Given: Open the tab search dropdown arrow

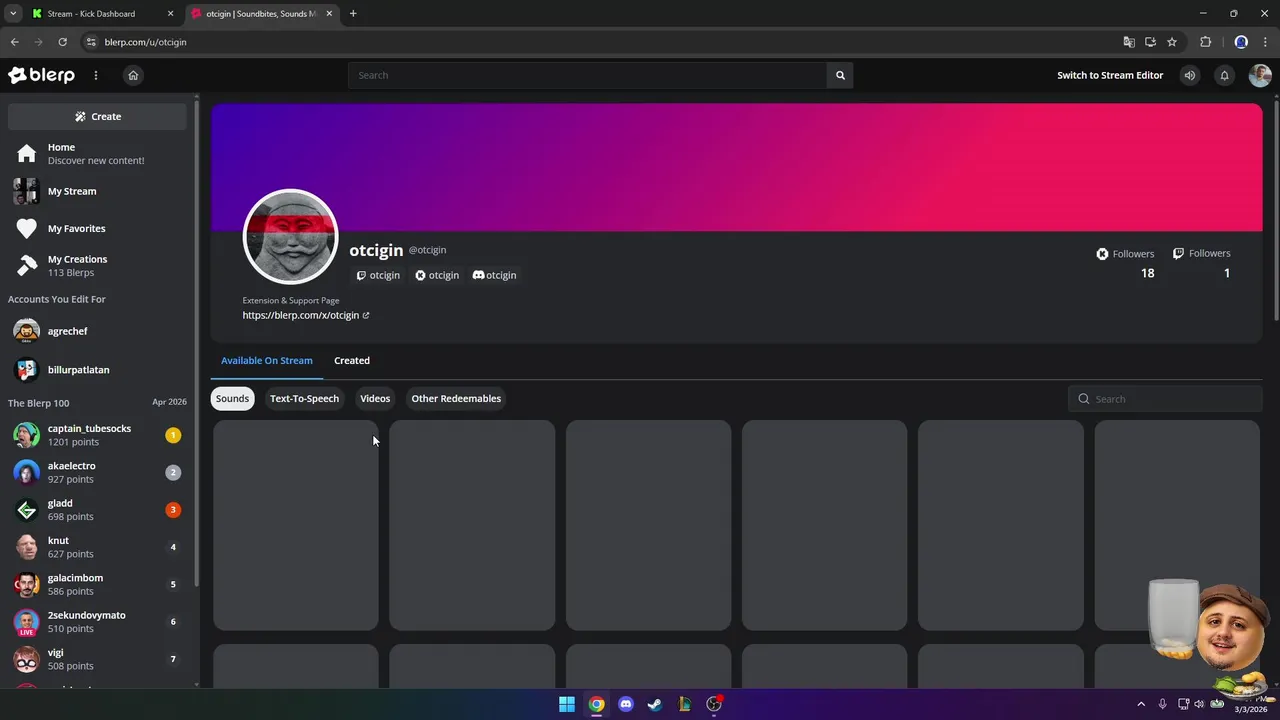Looking at the screenshot, I should 13,14.
